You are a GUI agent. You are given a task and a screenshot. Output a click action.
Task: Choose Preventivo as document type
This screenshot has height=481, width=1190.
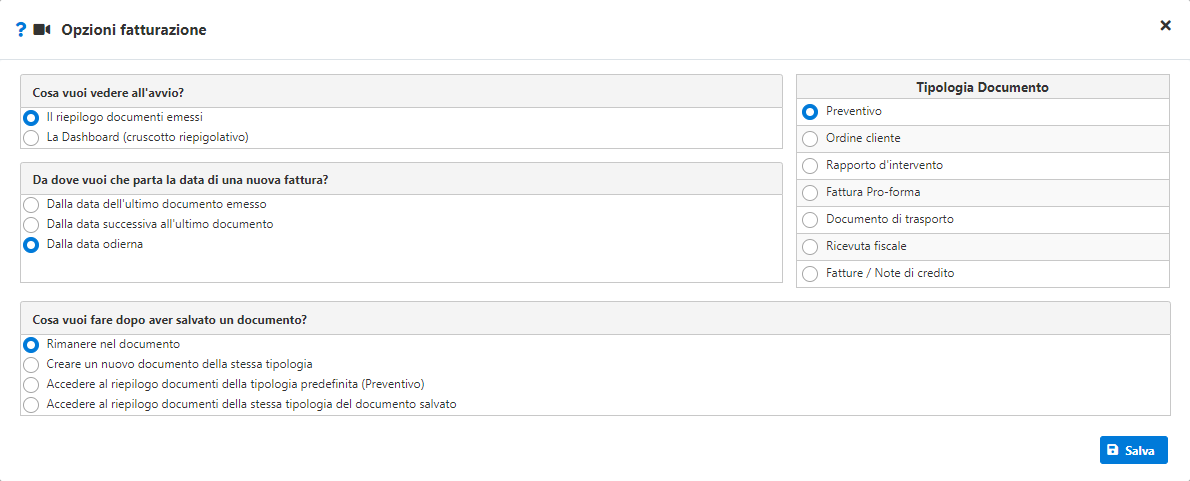pyautogui.click(x=810, y=112)
